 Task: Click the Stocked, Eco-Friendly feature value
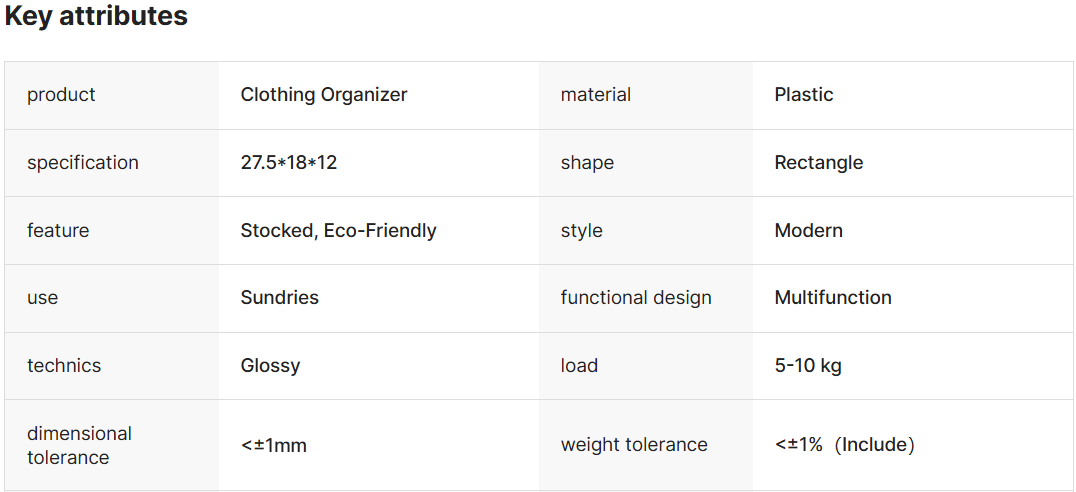(x=338, y=231)
